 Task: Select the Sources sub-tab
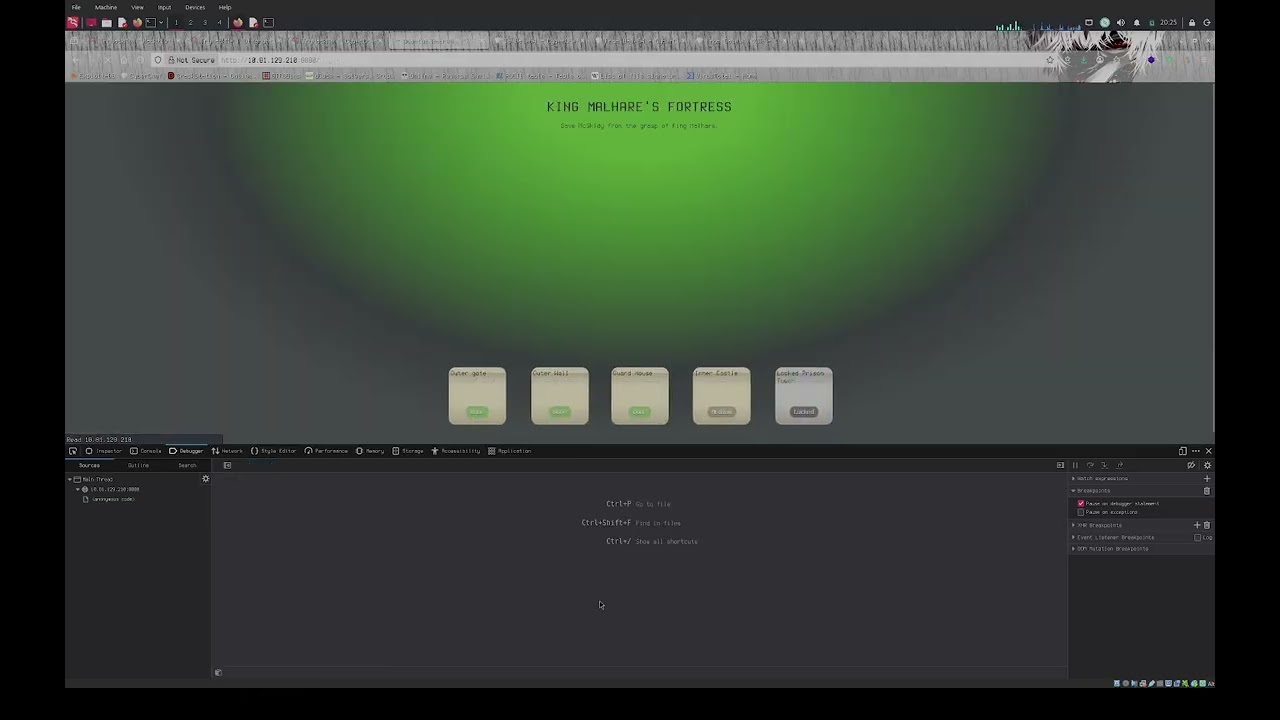(x=89, y=465)
